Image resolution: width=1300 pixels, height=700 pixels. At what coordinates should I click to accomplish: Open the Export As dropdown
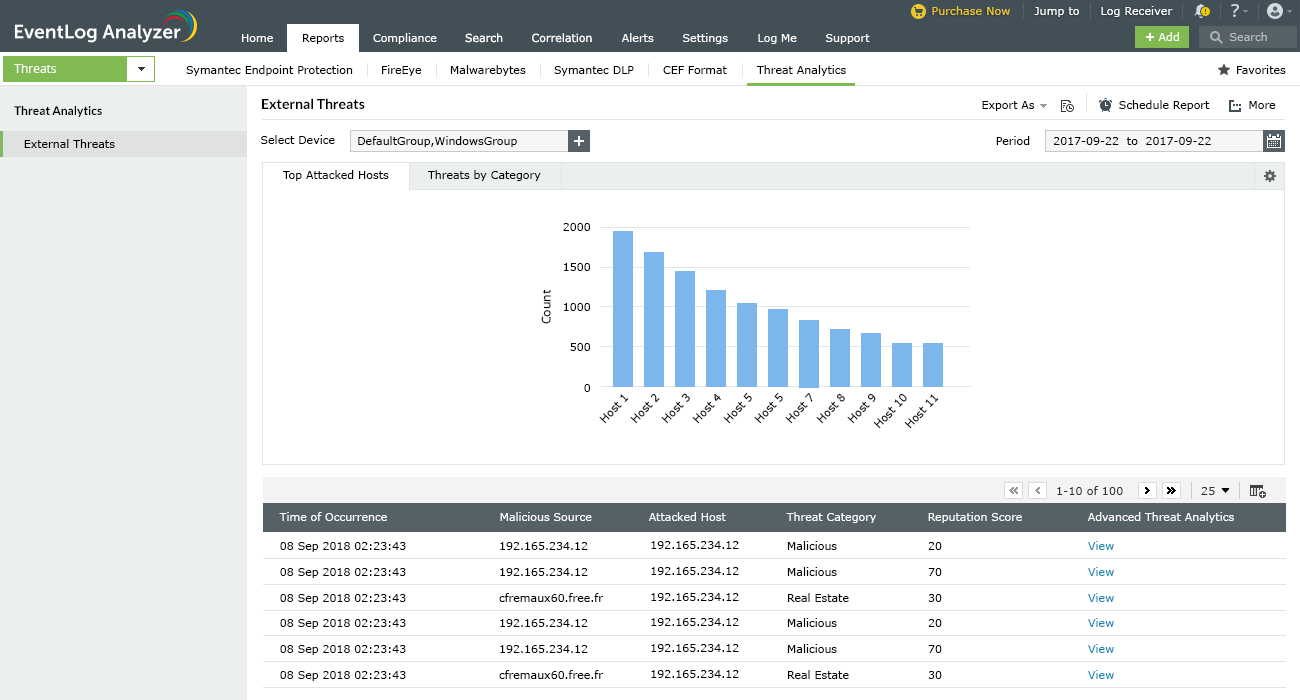coord(1013,105)
